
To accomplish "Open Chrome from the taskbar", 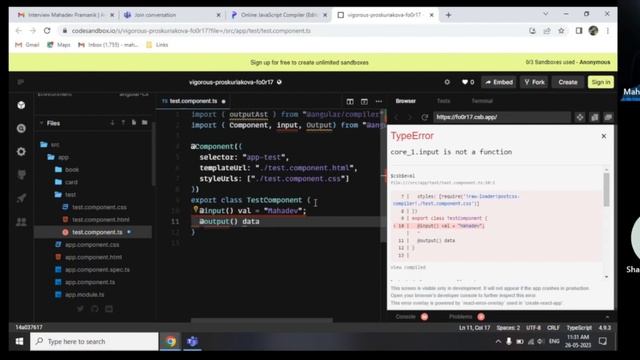I will [x=171, y=341].
